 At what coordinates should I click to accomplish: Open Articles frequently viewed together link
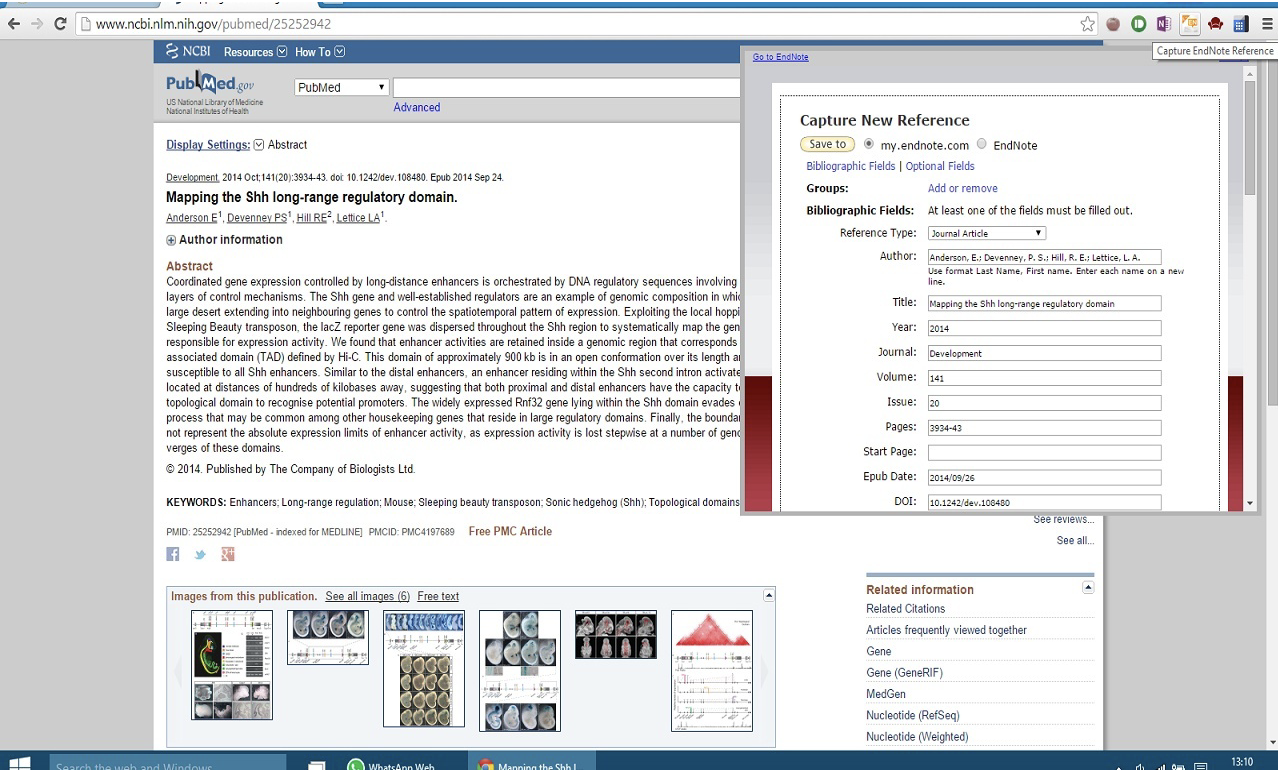click(946, 630)
